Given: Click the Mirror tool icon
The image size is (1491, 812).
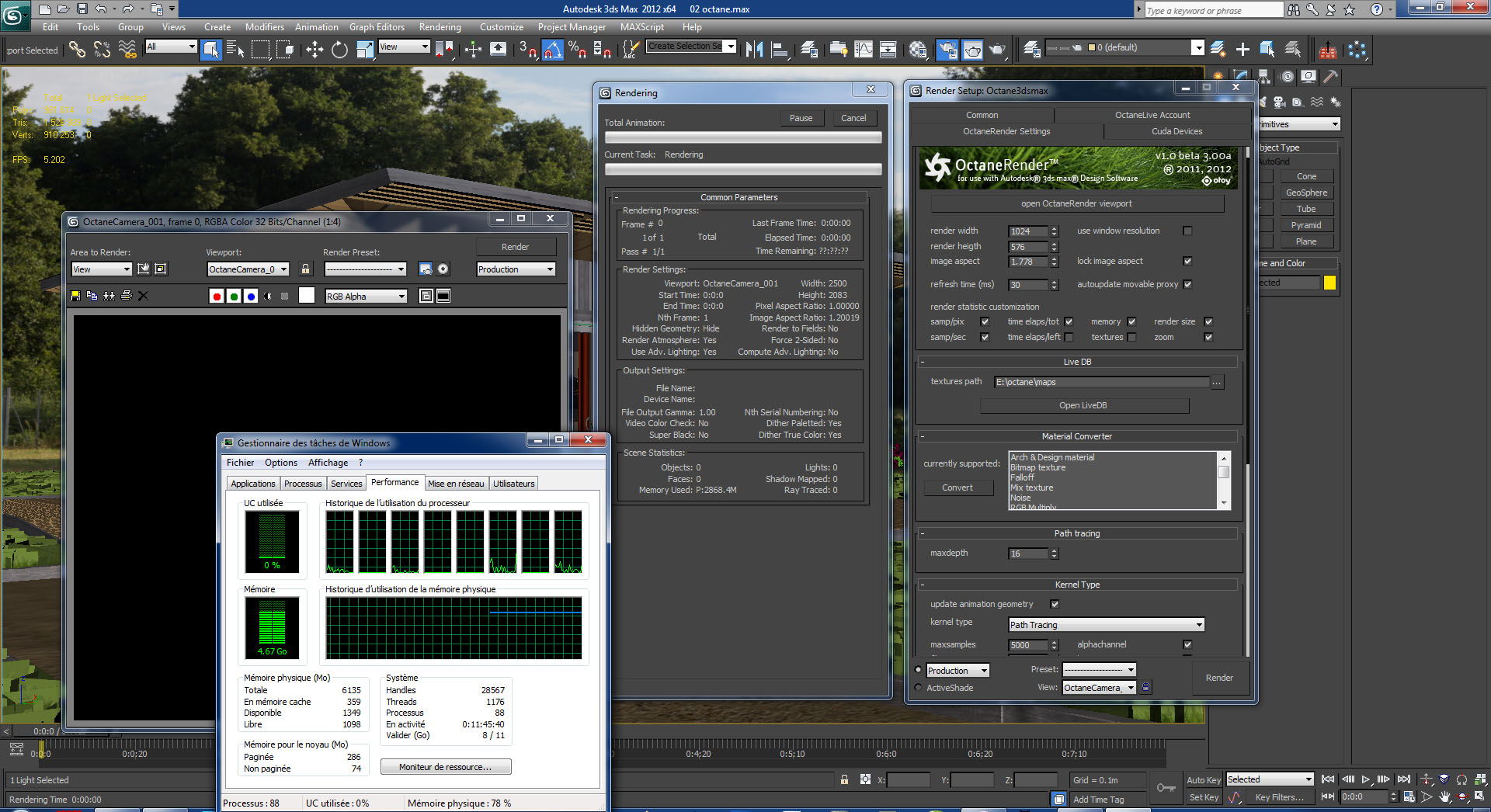Looking at the screenshot, I should [754, 50].
